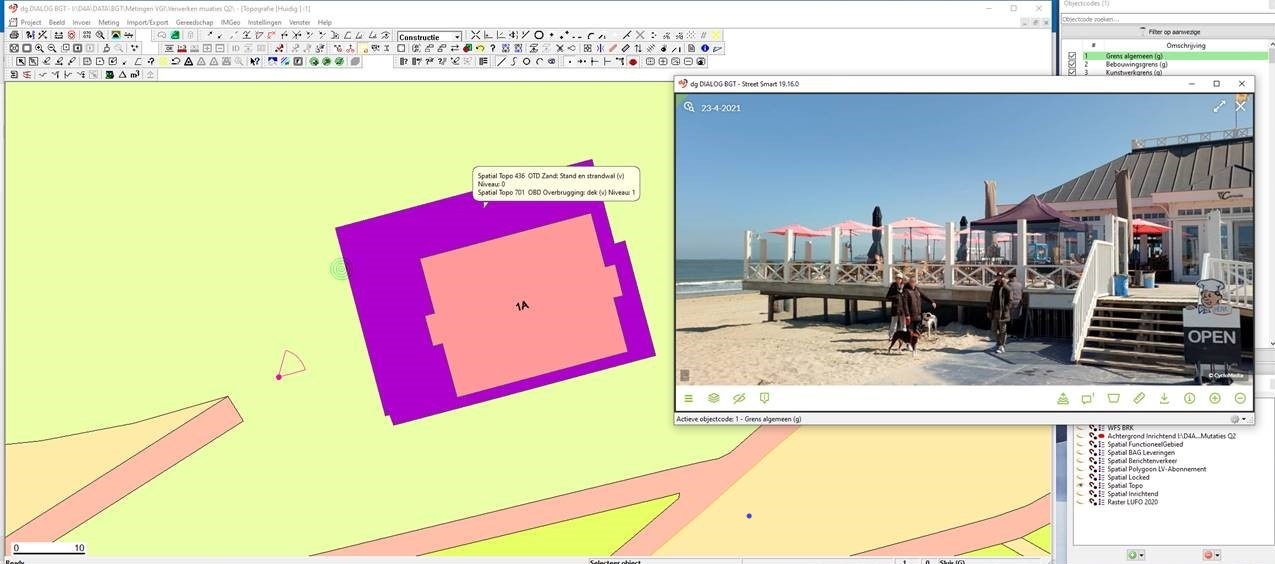Click the download icon in Street Smart
The image size is (1275, 564).
(x=1164, y=398)
